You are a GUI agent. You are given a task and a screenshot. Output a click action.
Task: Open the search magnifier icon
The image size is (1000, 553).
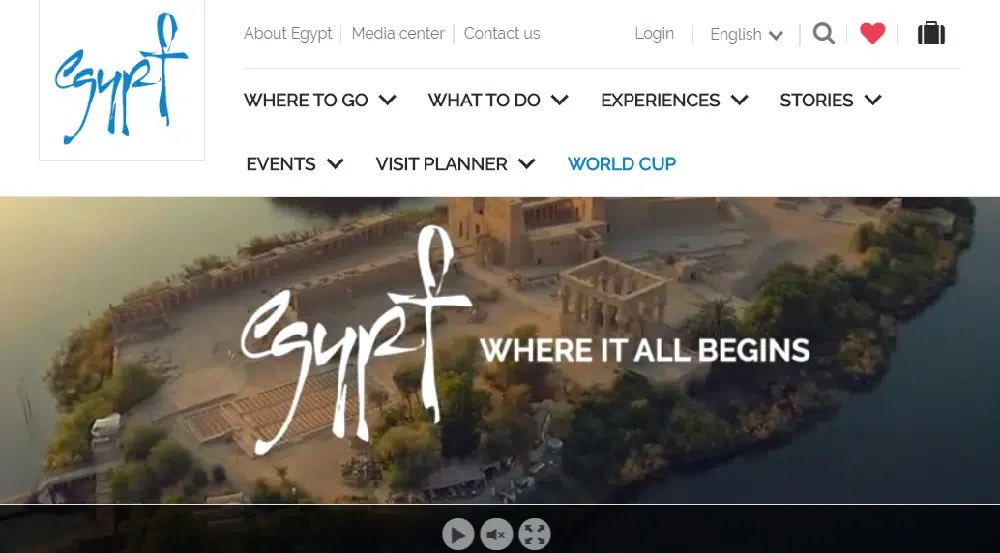tap(823, 33)
